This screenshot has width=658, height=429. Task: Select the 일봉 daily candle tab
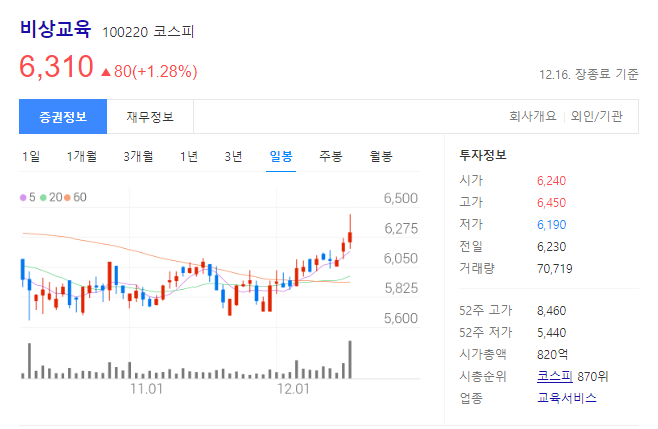coord(281,157)
